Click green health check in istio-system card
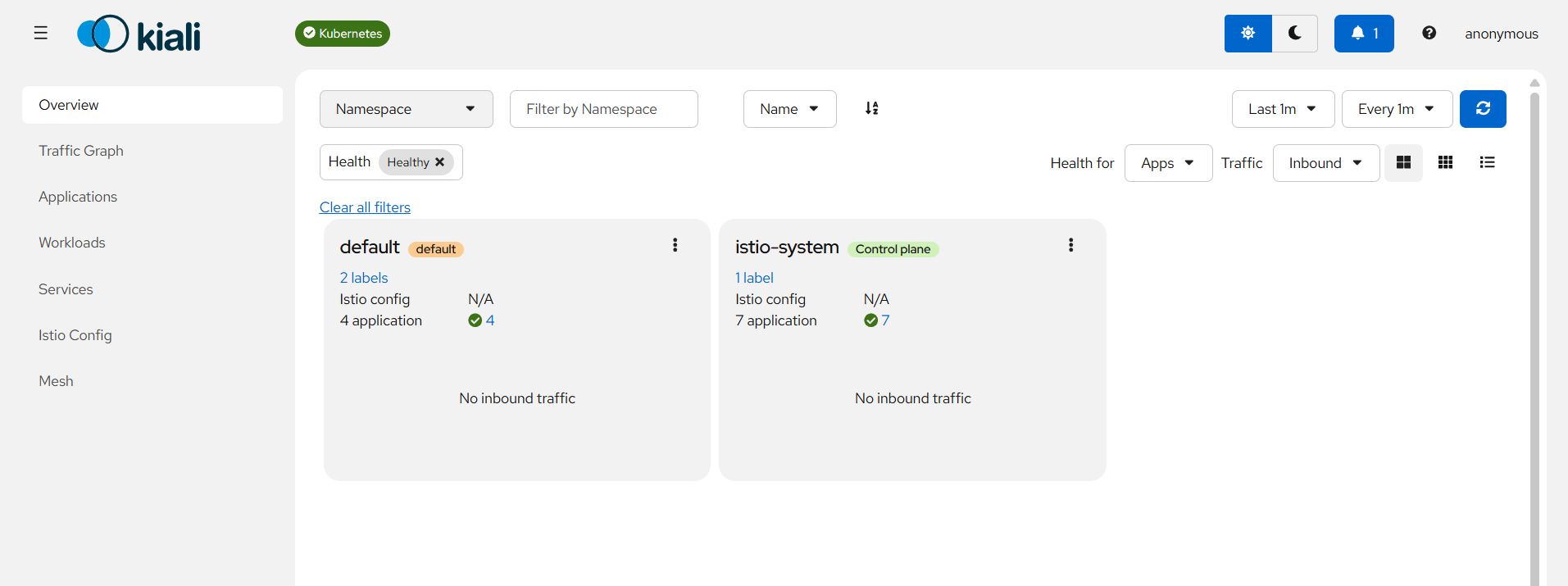The image size is (1568, 586). point(870,320)
